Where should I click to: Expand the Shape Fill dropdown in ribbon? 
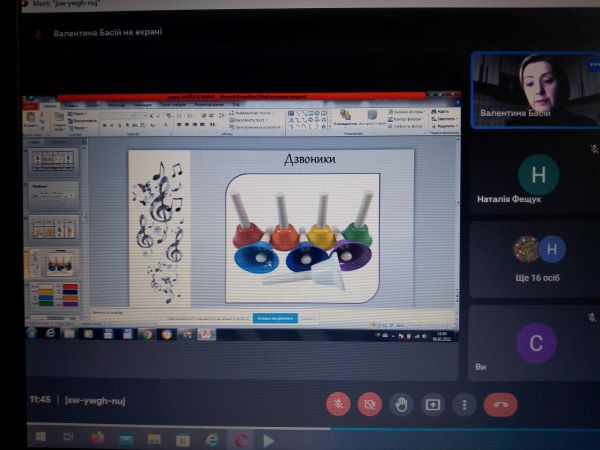click(x=406, y=112)
